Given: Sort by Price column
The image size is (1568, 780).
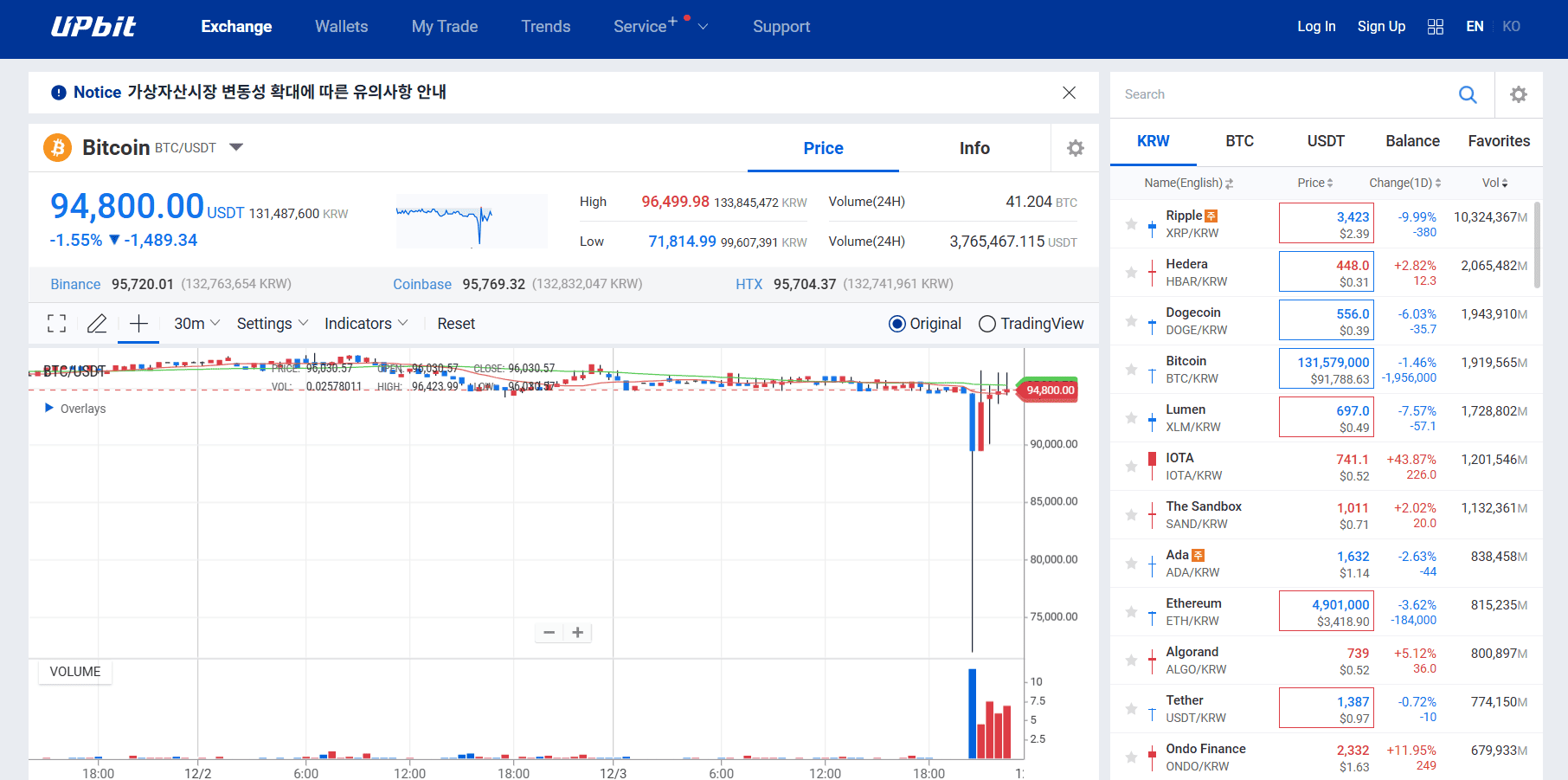Looking at the screenshot, I should [x=1315, y=183].
